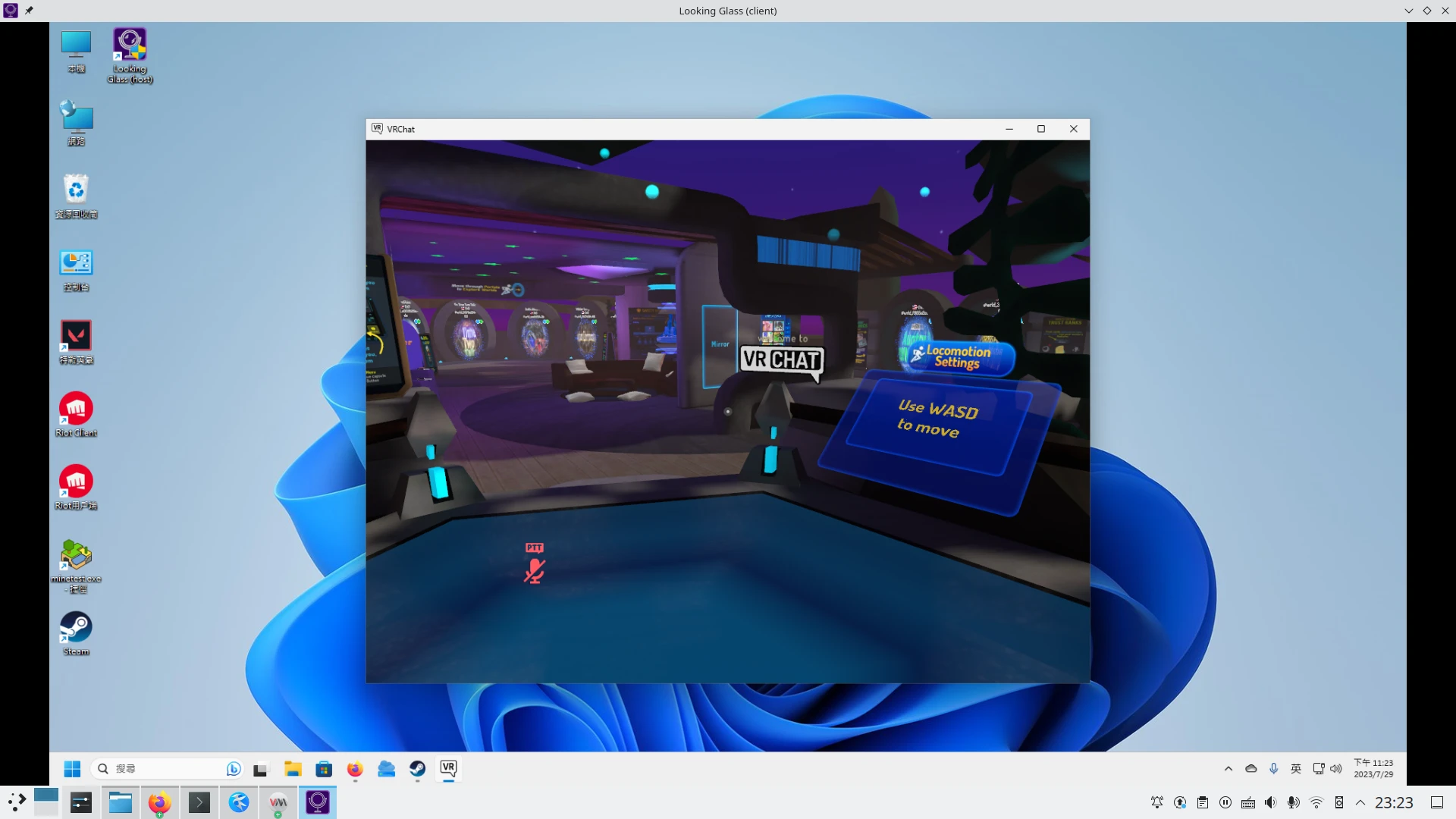This screenshot has height=819, width=1456.
Task: Click the Windows Start button
Action: tap(72, 769)
